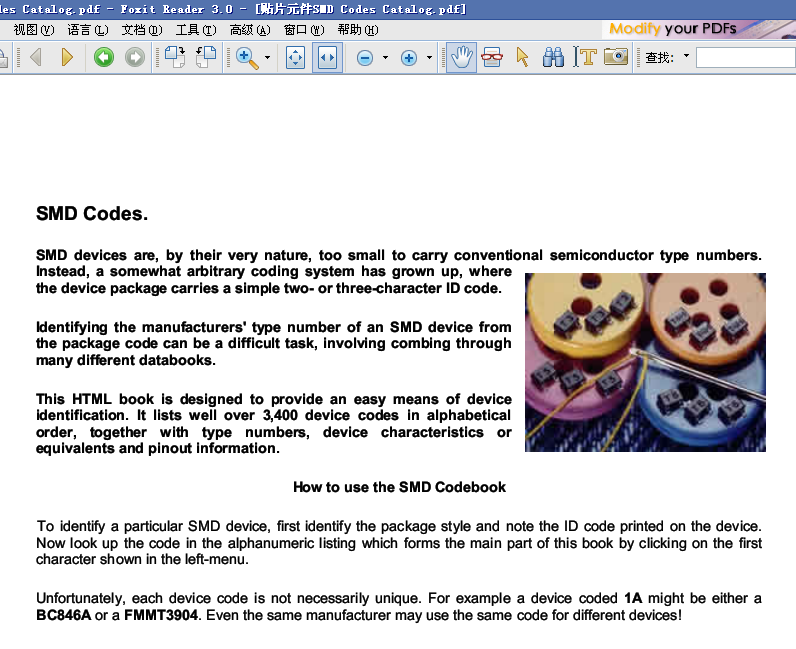Click the paragraph starting 'Identifying the manufacturers'
The image size is (796, 649).
[x=273, y=343]
